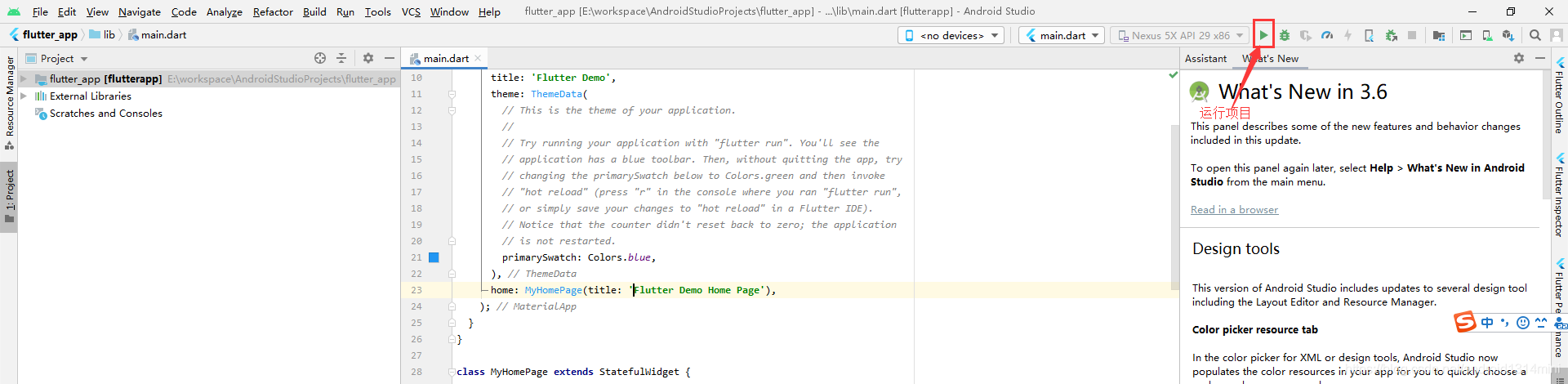Viewport: 1568px width, 384px height.
Task: Open the AVD Manager icon
Action: pos(1487,35)
